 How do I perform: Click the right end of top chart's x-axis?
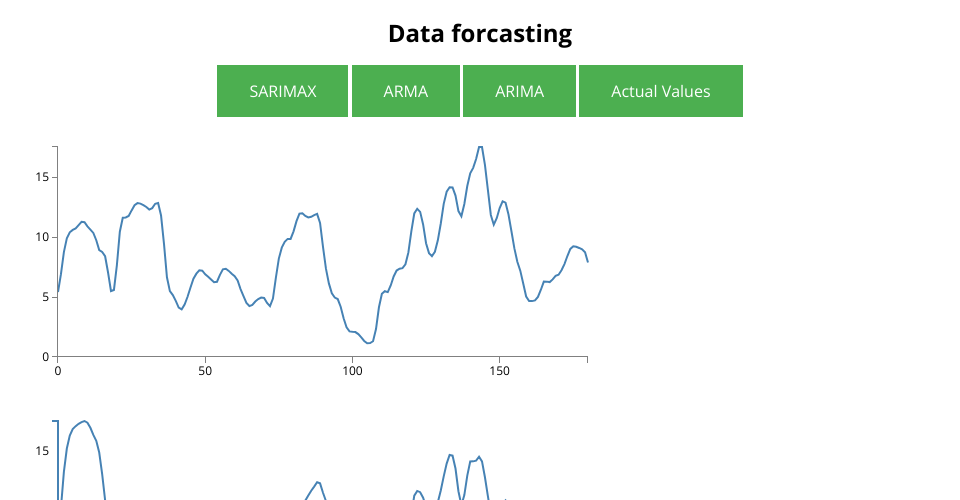click(587, 356)
